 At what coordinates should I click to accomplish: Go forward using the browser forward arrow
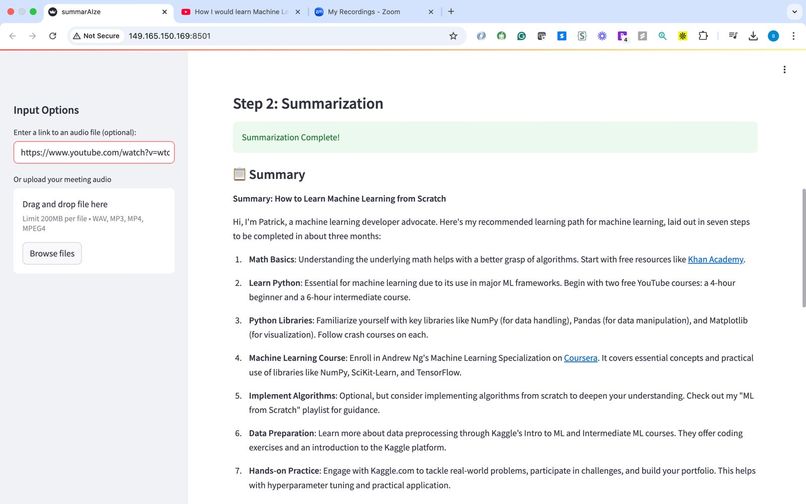[x=32, y=36]
